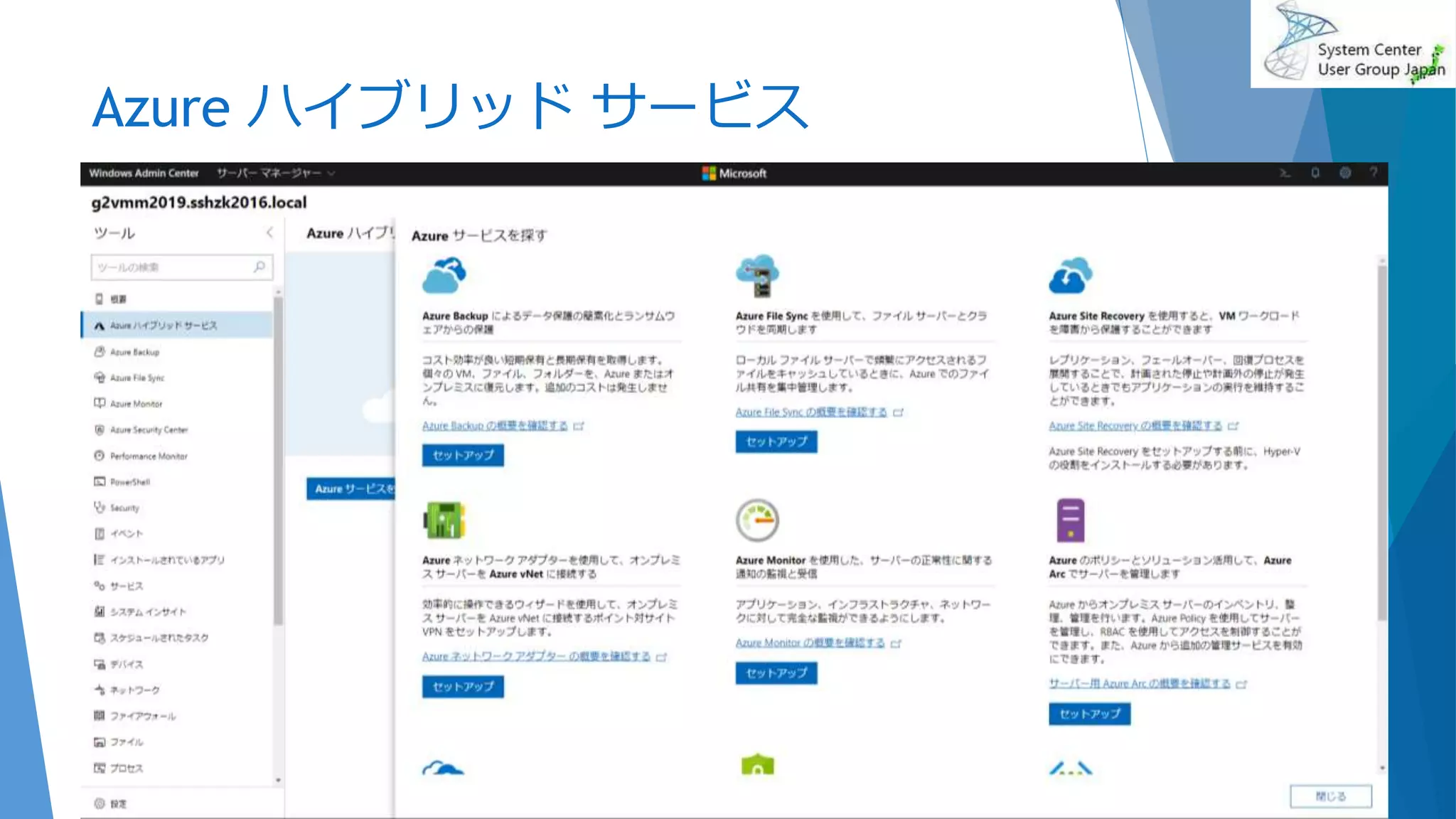The height and width of the screenshot is (819, 1456).
Task: Open インストールされているアプリ in tools list
Action: point(178,560)
